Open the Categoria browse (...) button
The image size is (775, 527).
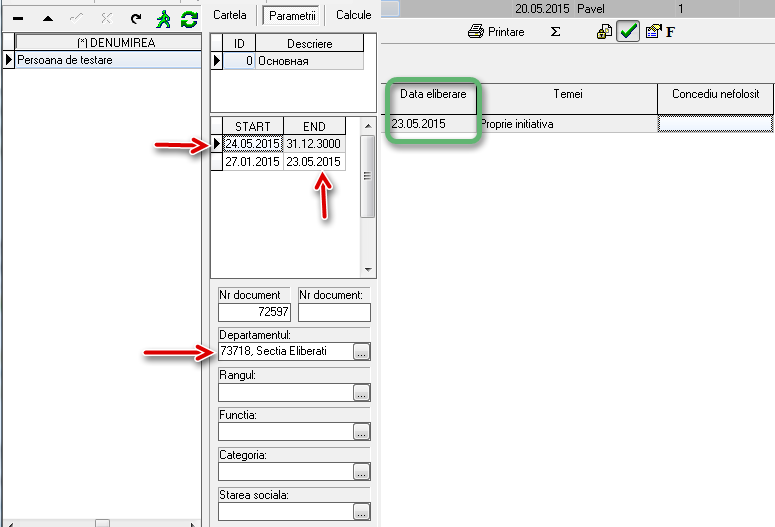tap(362, 472)
